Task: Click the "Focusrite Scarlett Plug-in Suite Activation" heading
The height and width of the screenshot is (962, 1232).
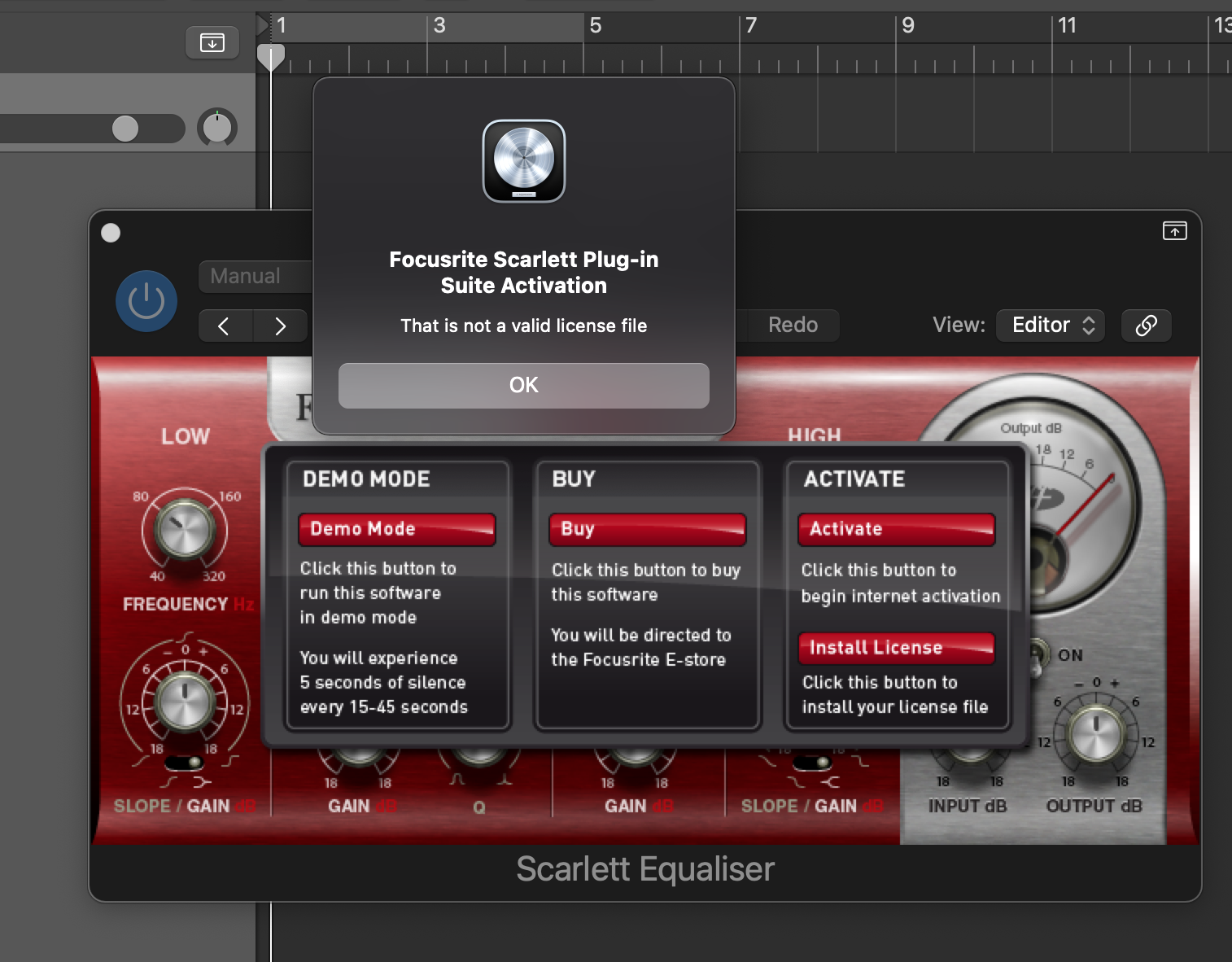Action: click(x=524, y=273)
